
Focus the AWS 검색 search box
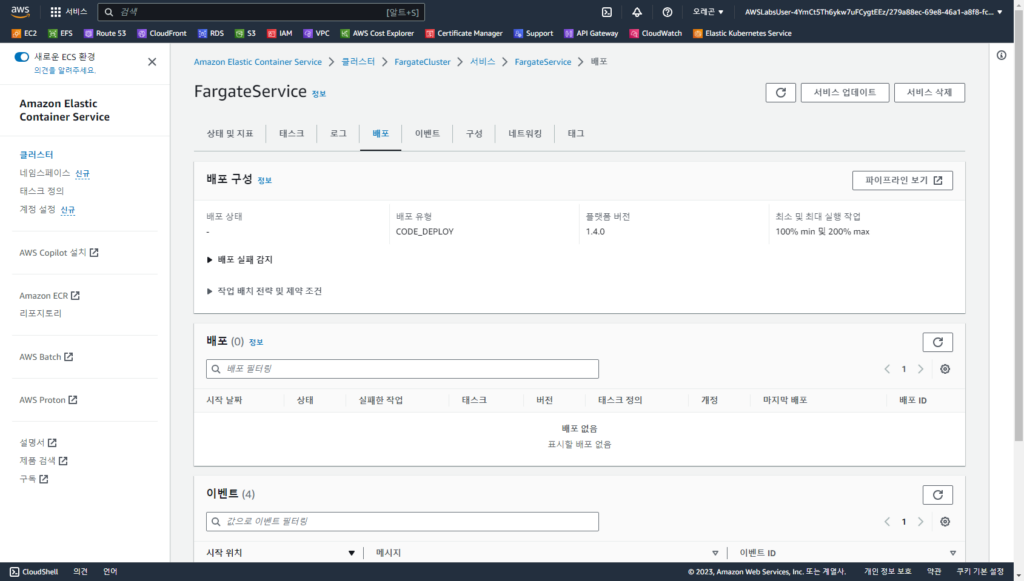click(261, 12)
